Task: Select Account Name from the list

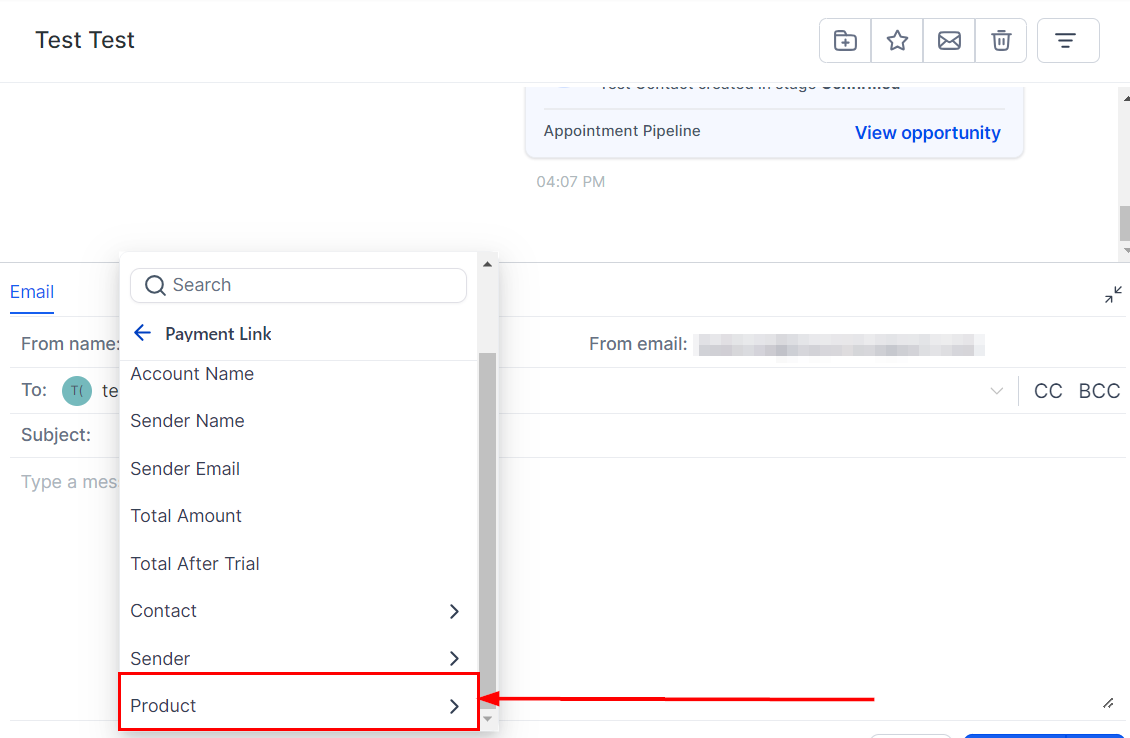Action: (x=192, y=374)
